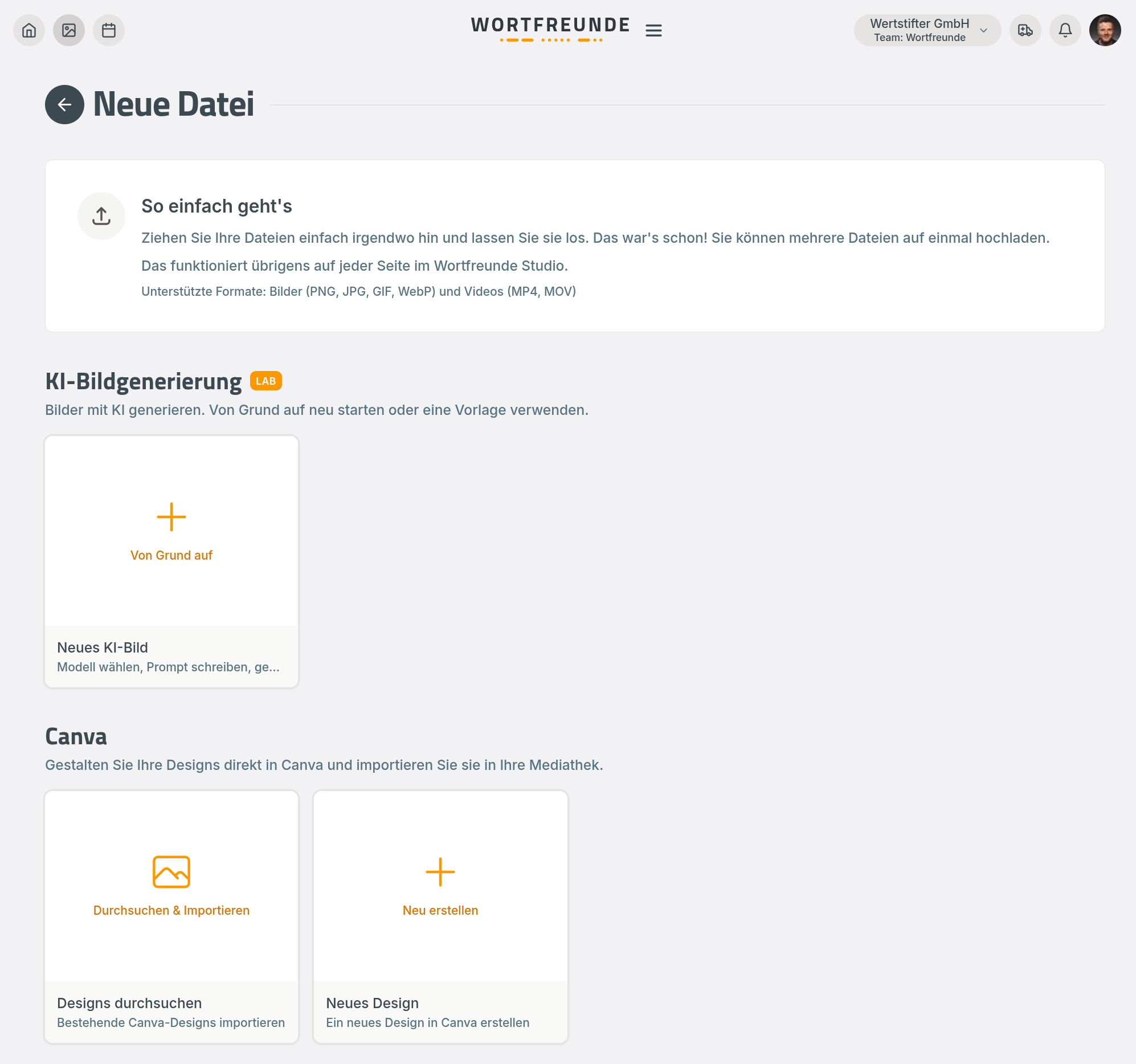Click the plus icon above Neu erstellen
The height and width of the screenshot is (1064, 1136).
coord(440,873)
